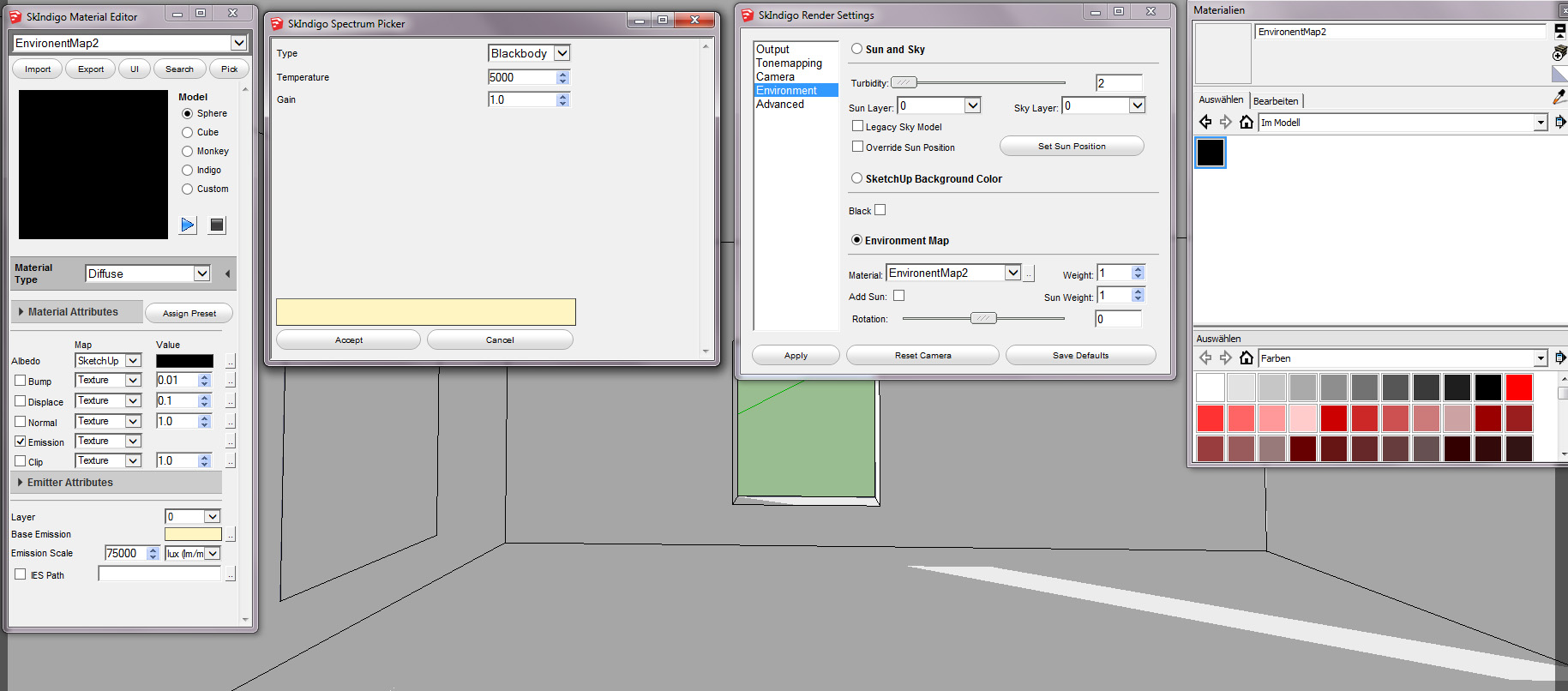This screenshot has height=691, width=1568.
Task: Open details menu arrow beside Farben
Action: coord(1559,358)
